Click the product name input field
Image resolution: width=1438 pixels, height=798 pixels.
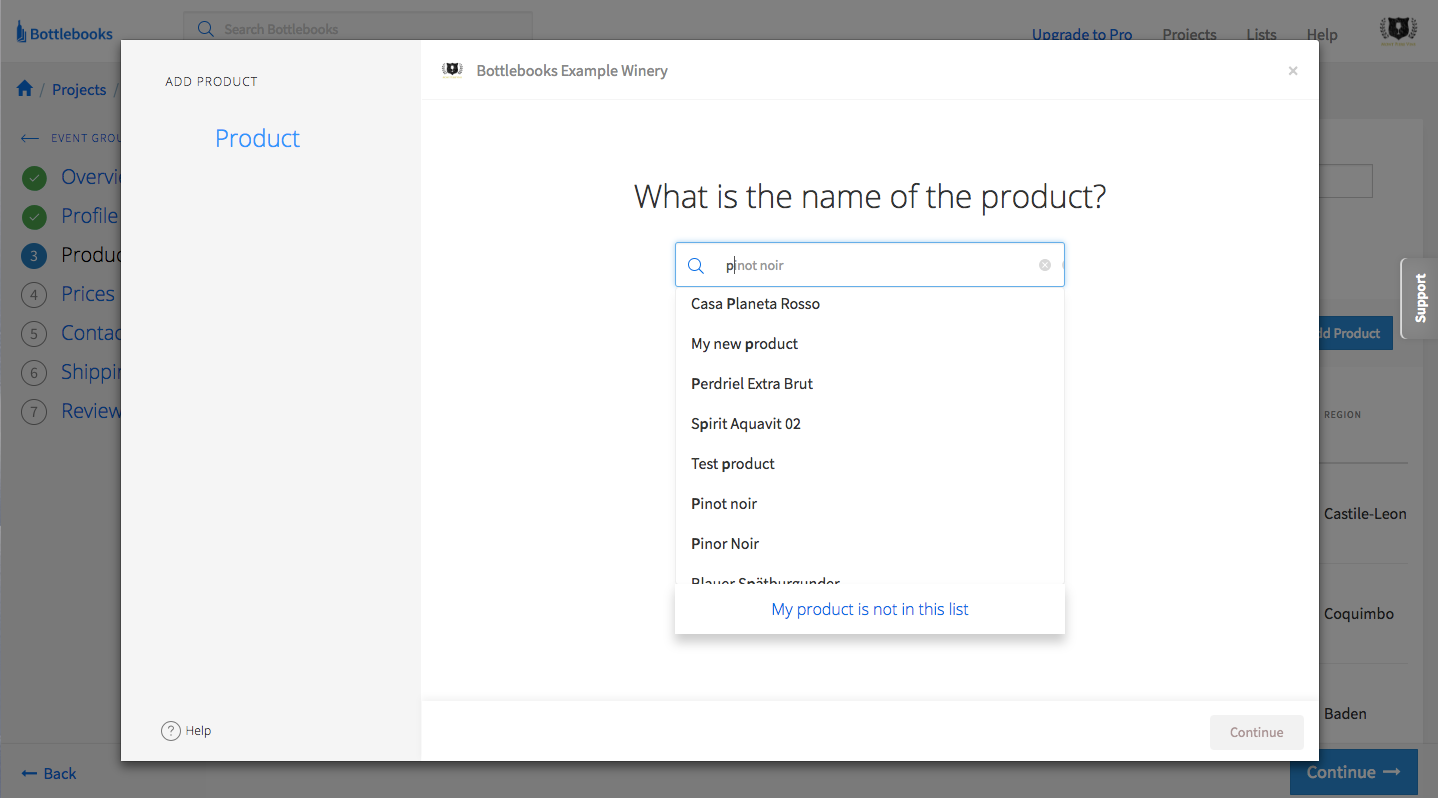coord(870,265)
